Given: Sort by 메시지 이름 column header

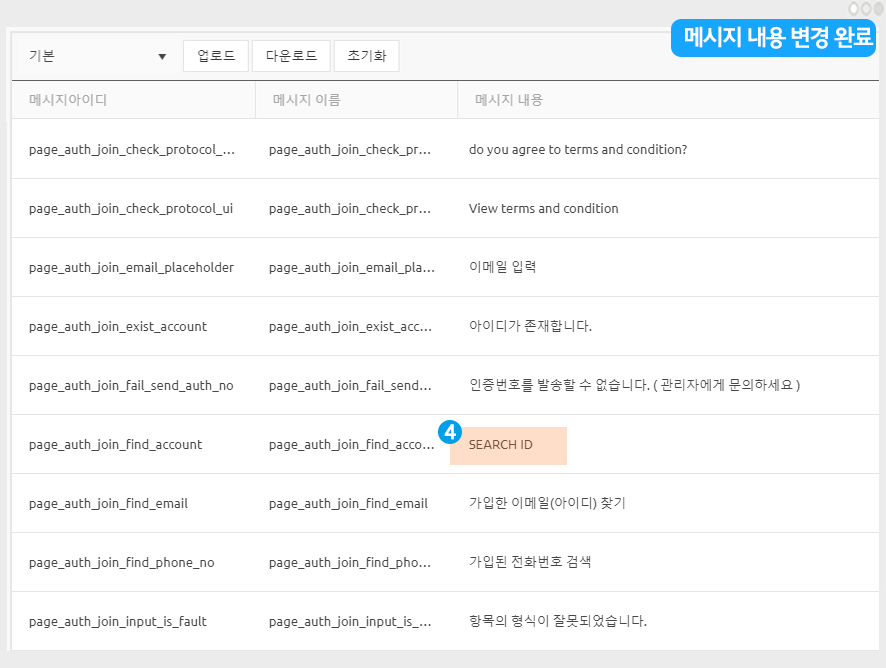Looking at the screenshot, I should click(306, 100).
